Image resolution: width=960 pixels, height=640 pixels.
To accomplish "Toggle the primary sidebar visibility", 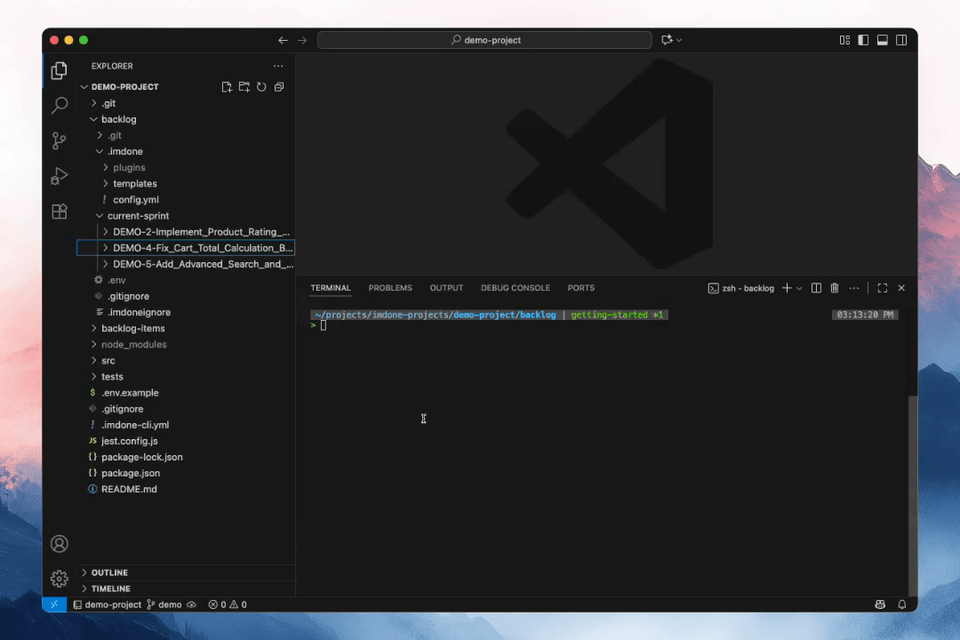I will [x=864, y=40].
